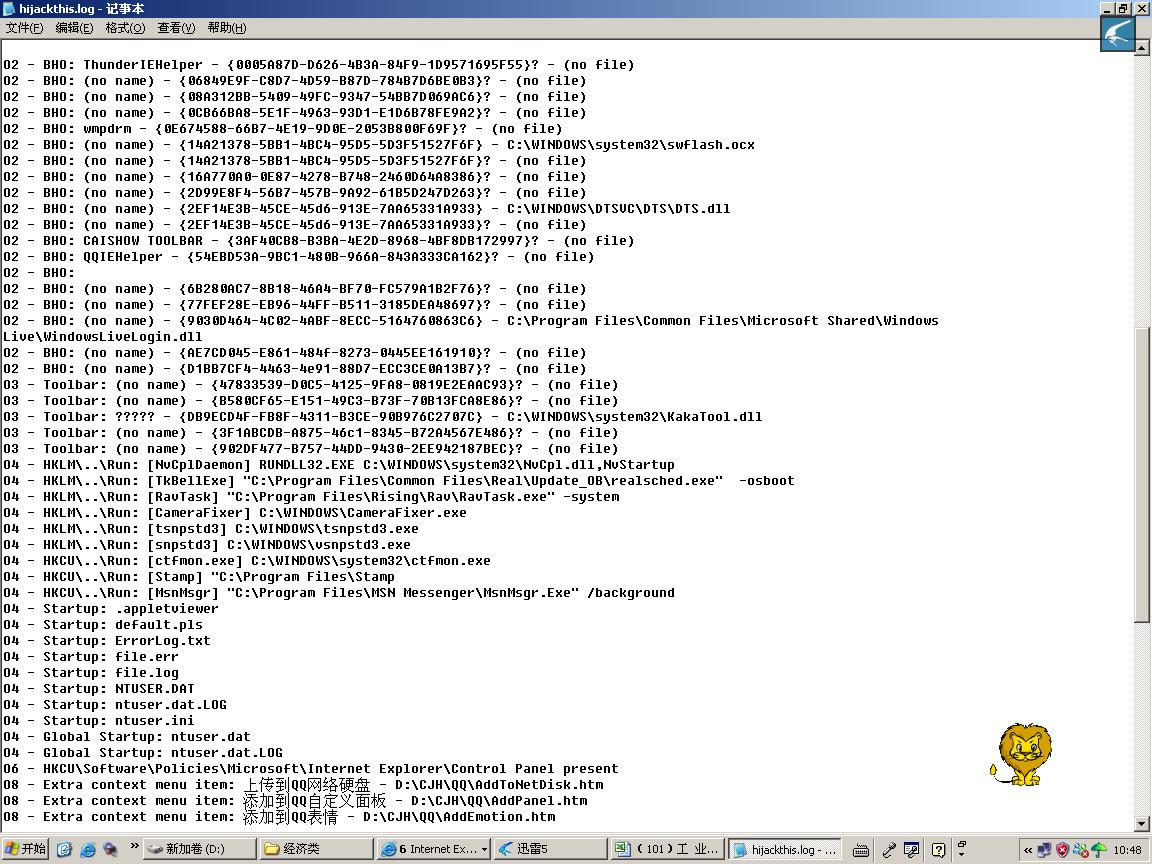
Task: Expand the Quick Launch overflow chevron
Action: tap(134, 846)
